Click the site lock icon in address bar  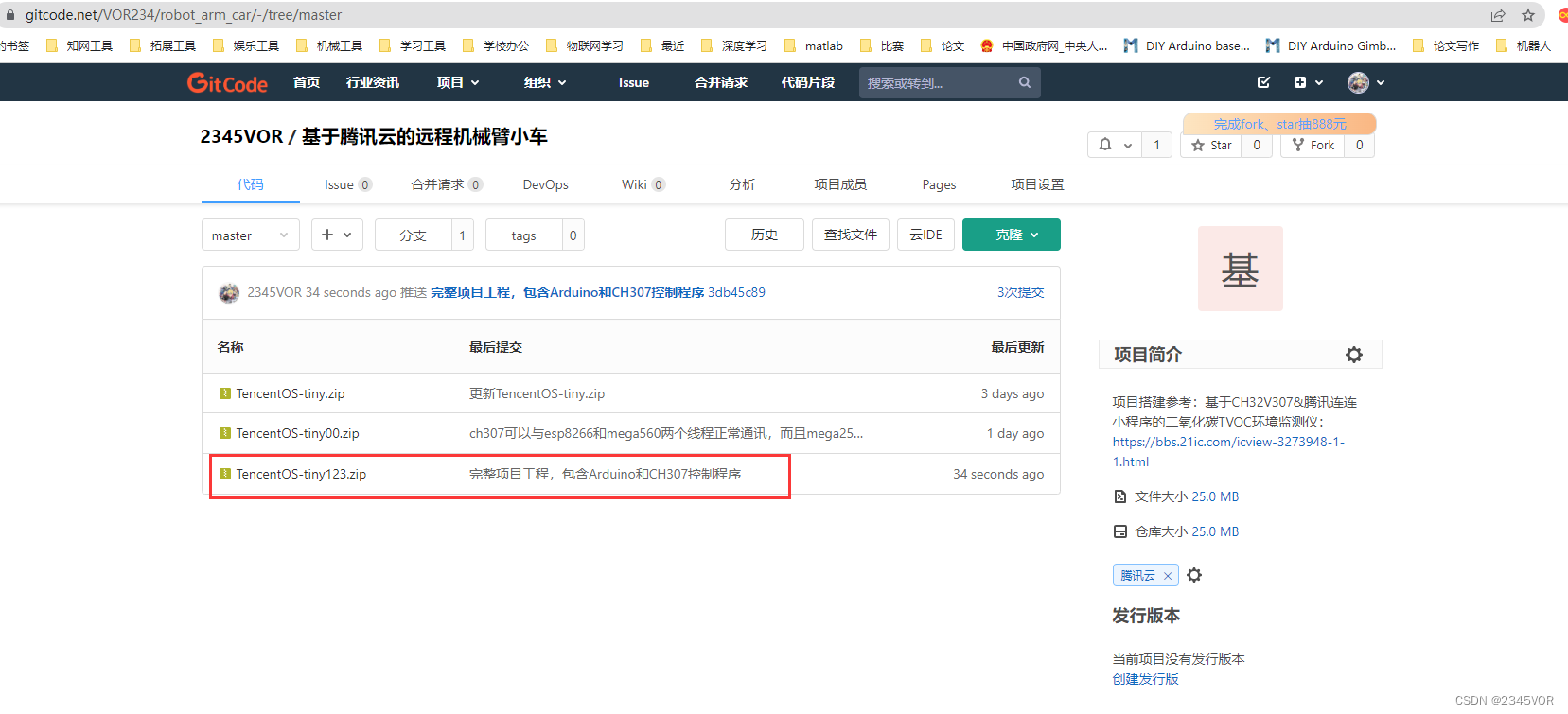(10, 15)
